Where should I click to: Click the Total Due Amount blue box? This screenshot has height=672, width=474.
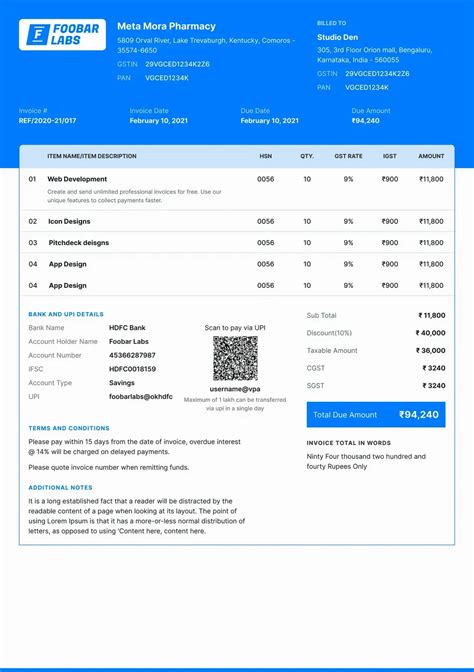tap(376, 414)
